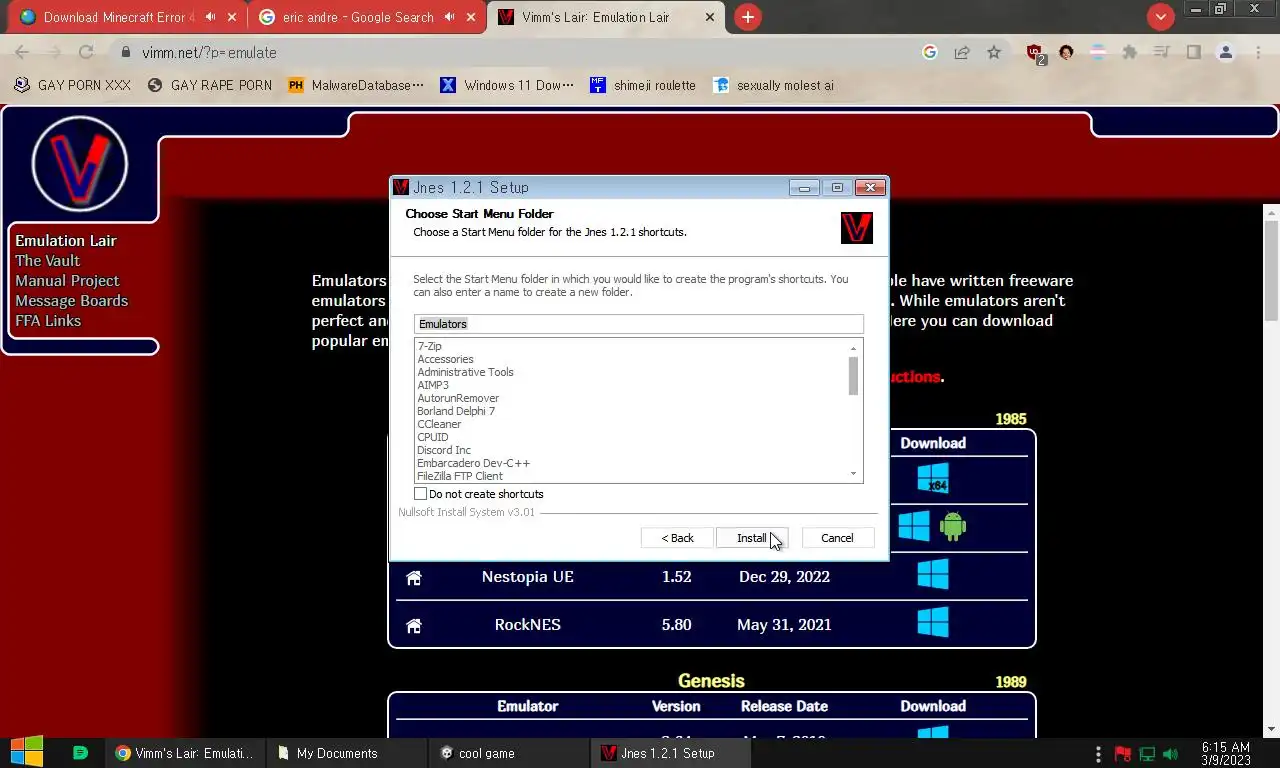Open the Chrome profile avatar icon
The image size is (1280, 768).
[x=1226, y=52]
